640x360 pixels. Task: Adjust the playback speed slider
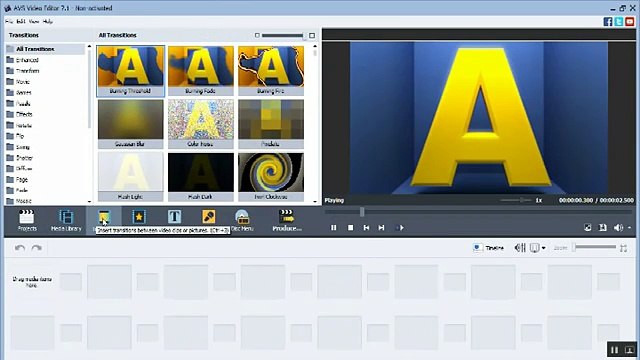click(516, 200)
